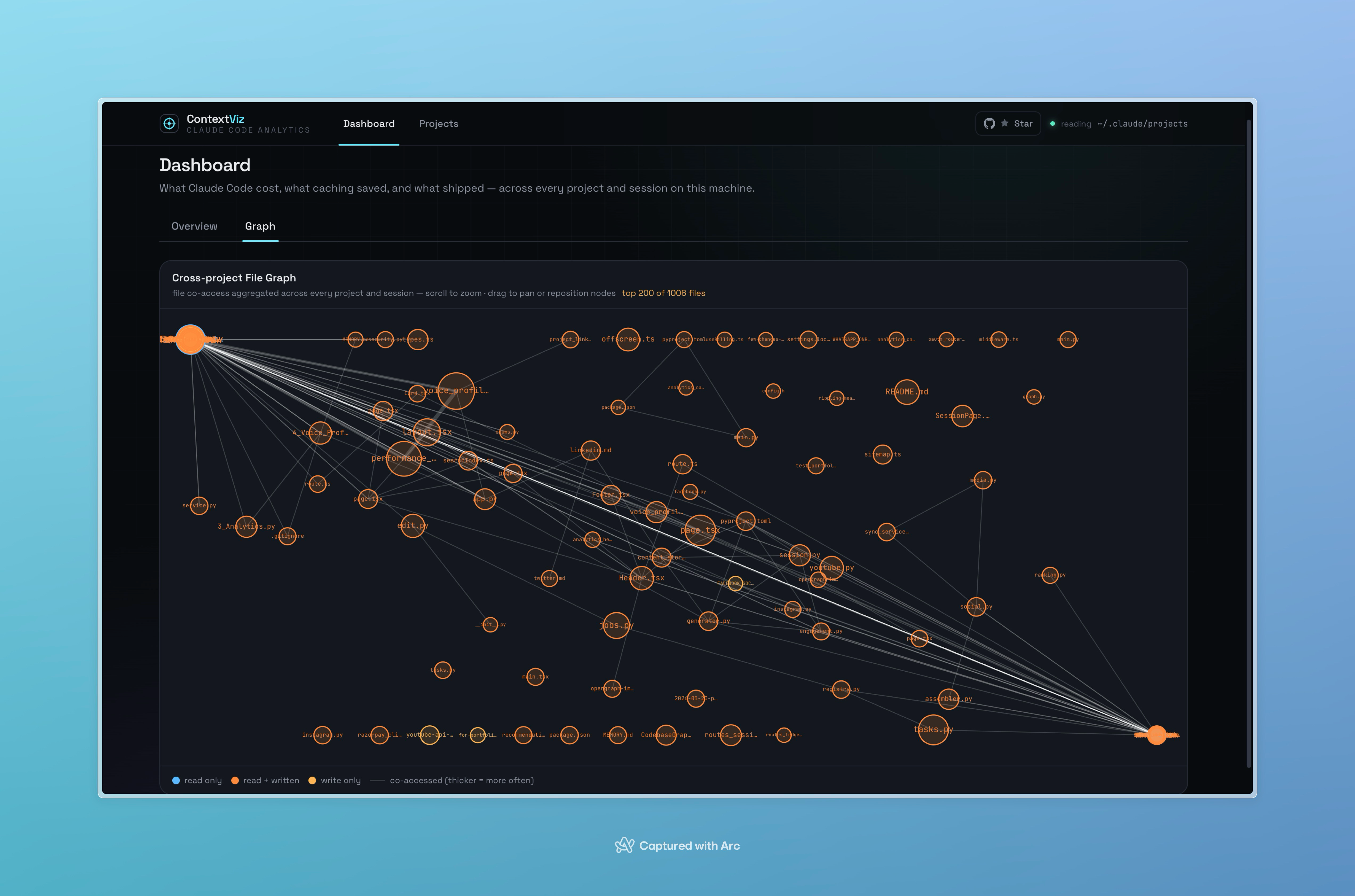The image size is (1355, 896).
Task: Open the Dashboard top navigation tab
Action: (x=369, y=124)
